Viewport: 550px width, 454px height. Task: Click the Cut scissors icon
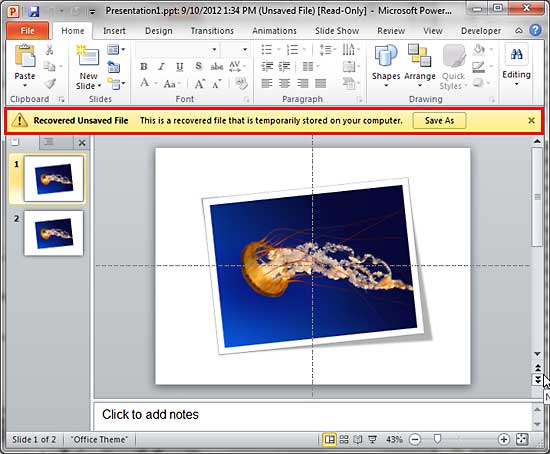[x=49, y=50]
